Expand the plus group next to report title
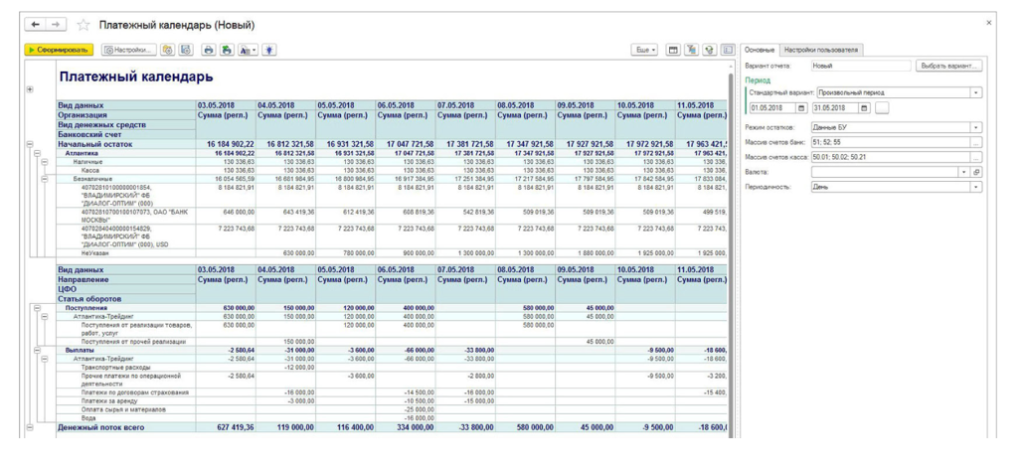Image resolution: width=1024 pixels, height=470 pixels. (29, 89)
